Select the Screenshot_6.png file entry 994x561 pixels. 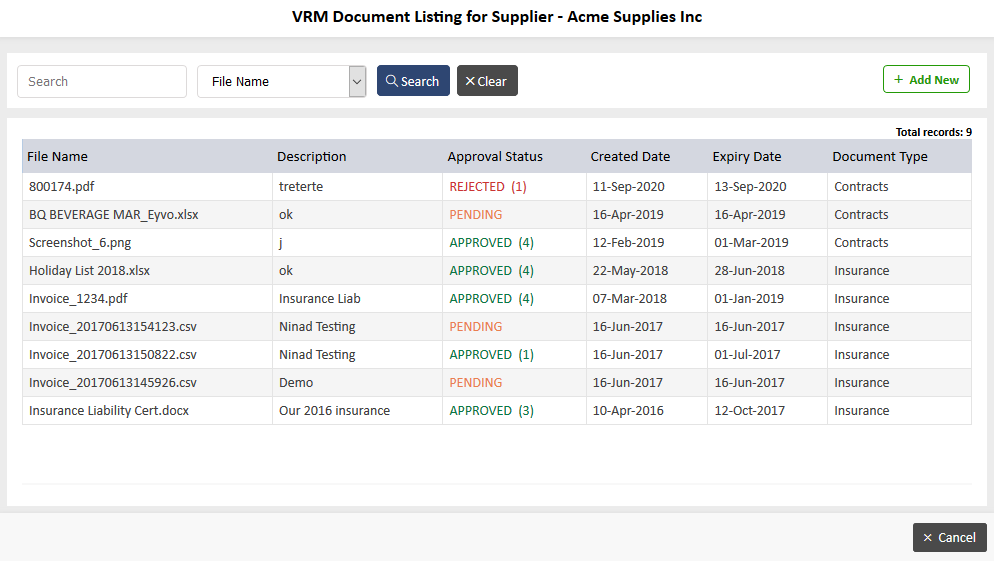coord(80,243)
